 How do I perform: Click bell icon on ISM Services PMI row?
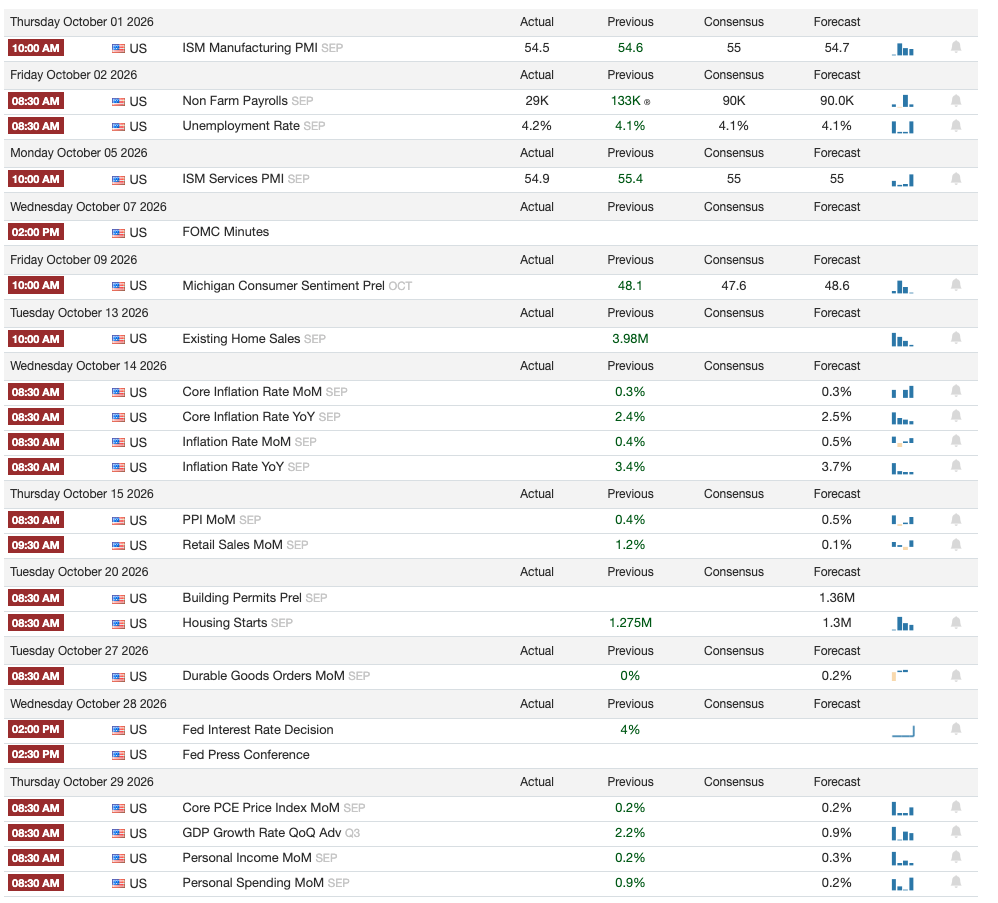pos(955,179)
